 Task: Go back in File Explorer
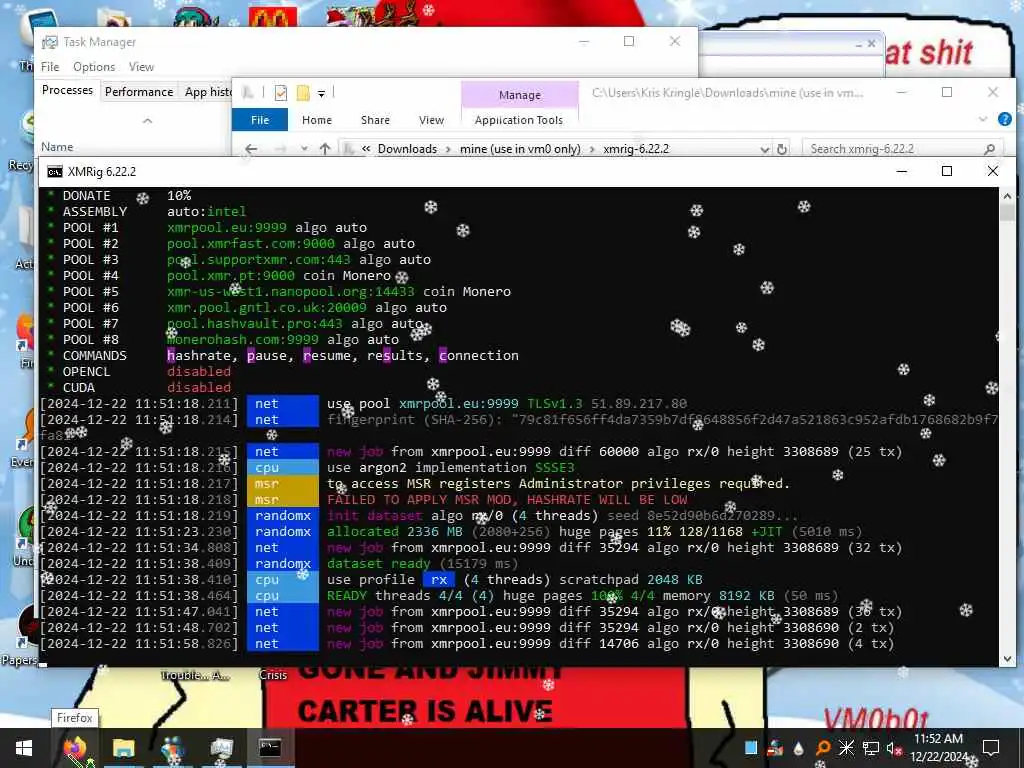point(251,149)
